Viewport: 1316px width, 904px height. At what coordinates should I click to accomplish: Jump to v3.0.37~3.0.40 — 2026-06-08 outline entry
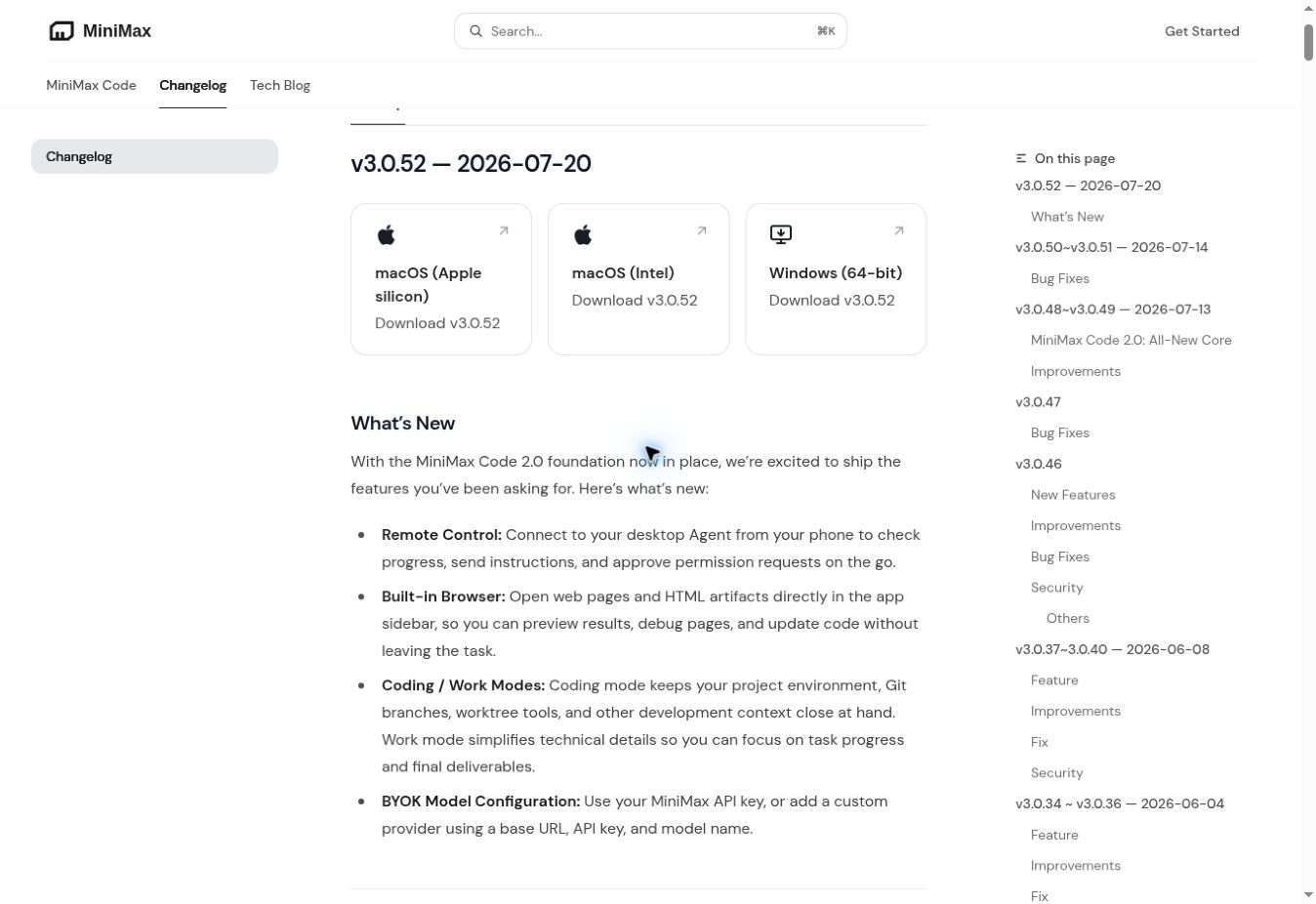coord(1112,649)
